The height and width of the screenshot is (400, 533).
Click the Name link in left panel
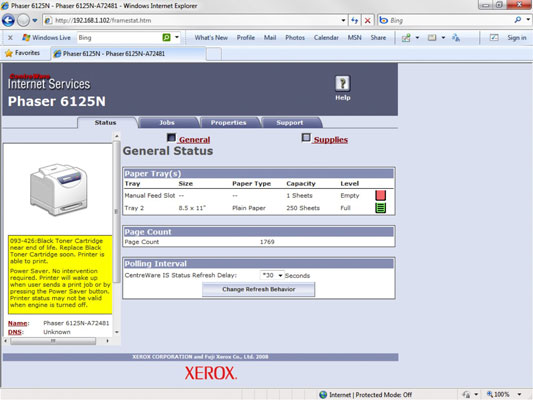pyautogui.click(x=18, y=323)
